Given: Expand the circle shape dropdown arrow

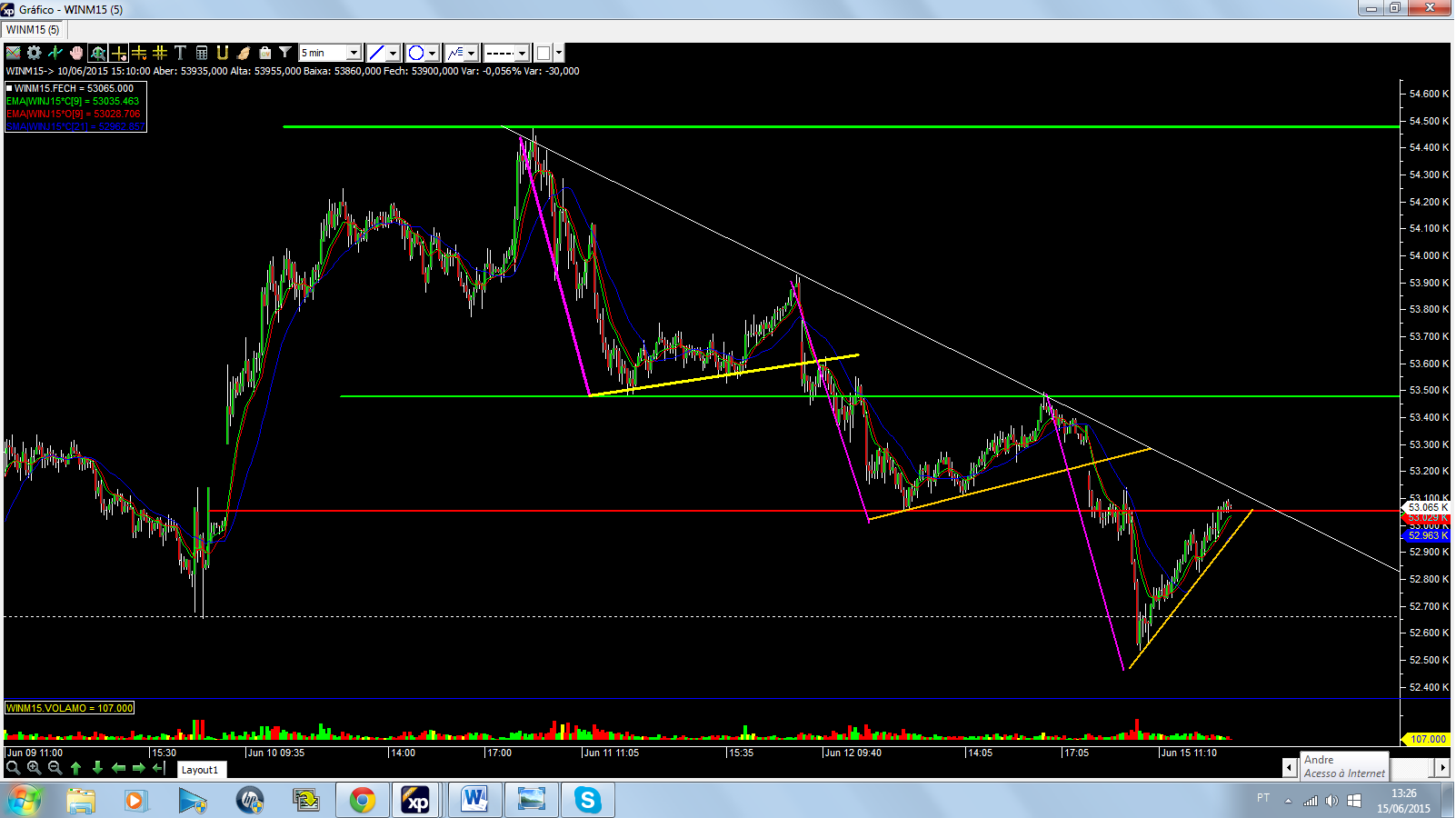Looking at the screenshot, I should click(x=433, y=53).
